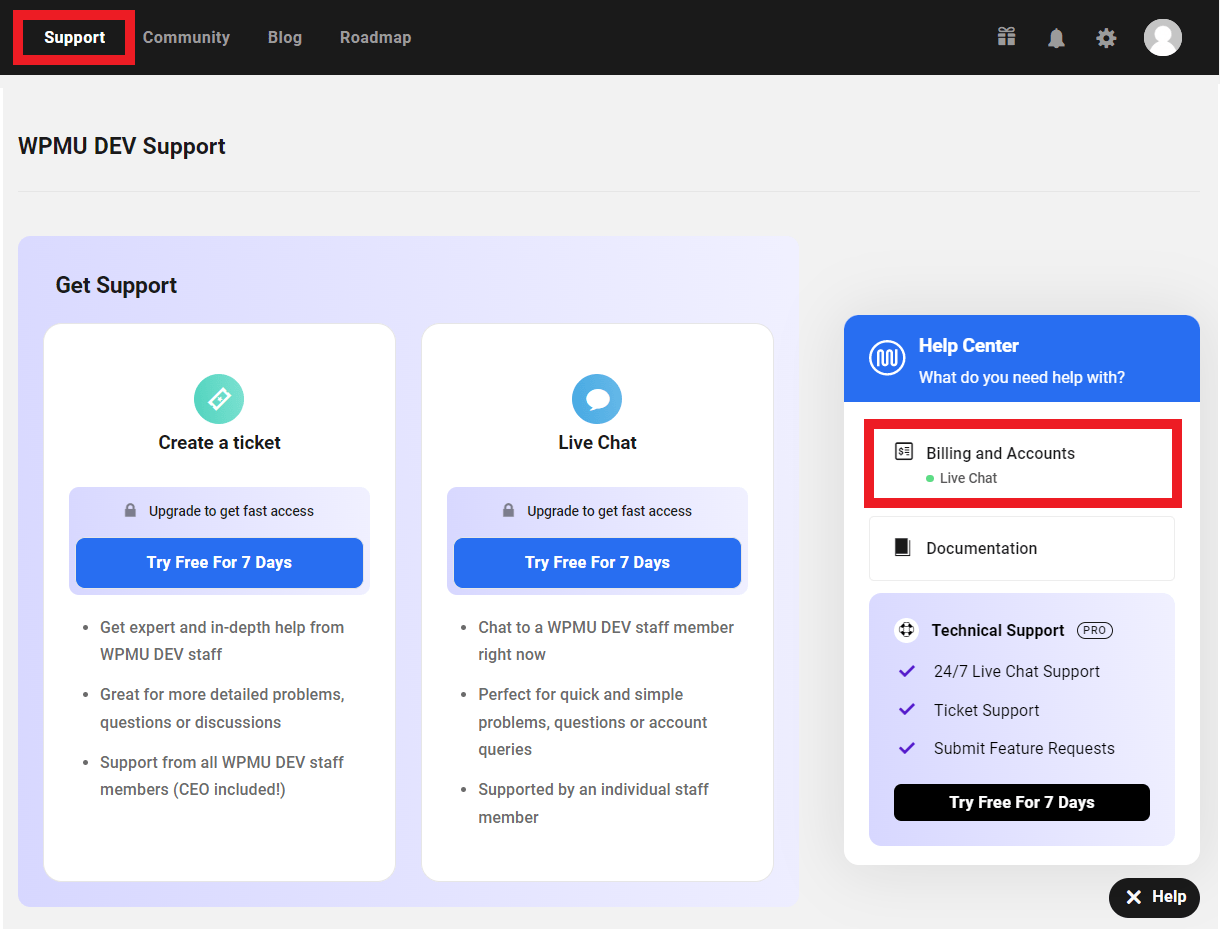Open the Blog from the top navigation
This screenshot has width=1220, height=929.
[x=284, y=37]
